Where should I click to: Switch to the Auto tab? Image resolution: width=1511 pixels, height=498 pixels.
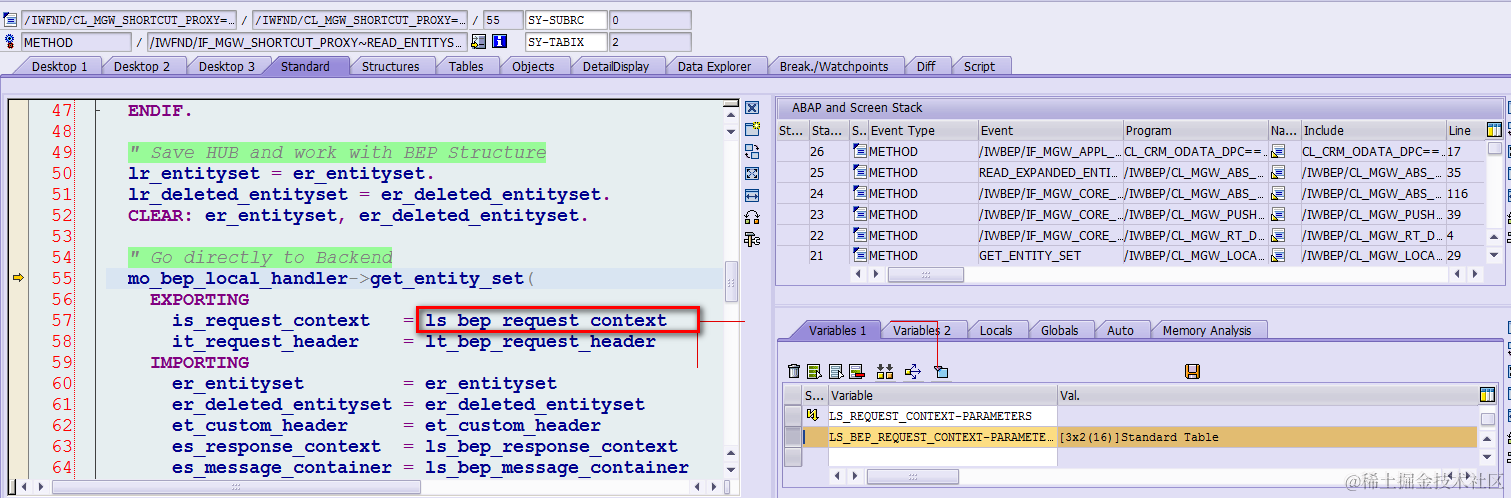[x=1120, y=330]
